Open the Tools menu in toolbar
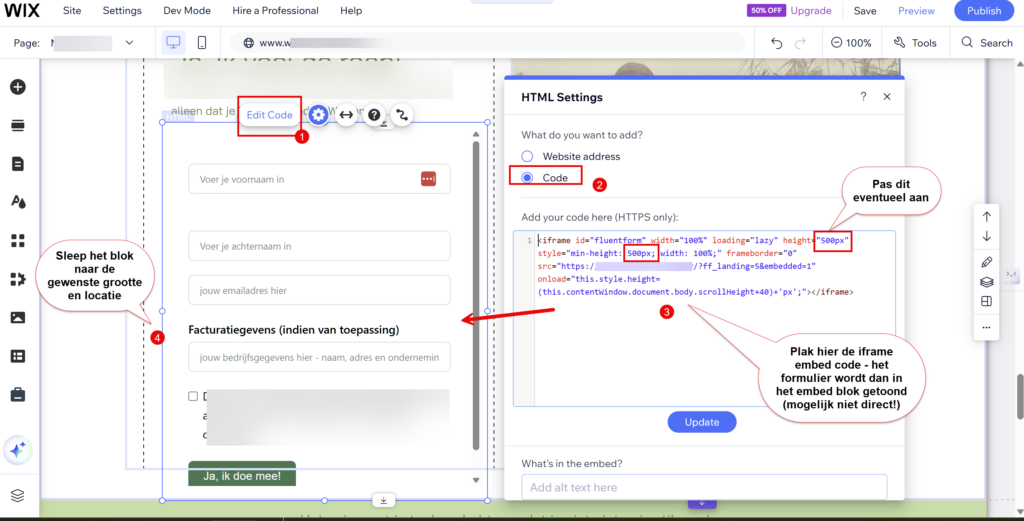Image resolution: width=1024 pixels, height=521 pixels. tap(915, 43)
